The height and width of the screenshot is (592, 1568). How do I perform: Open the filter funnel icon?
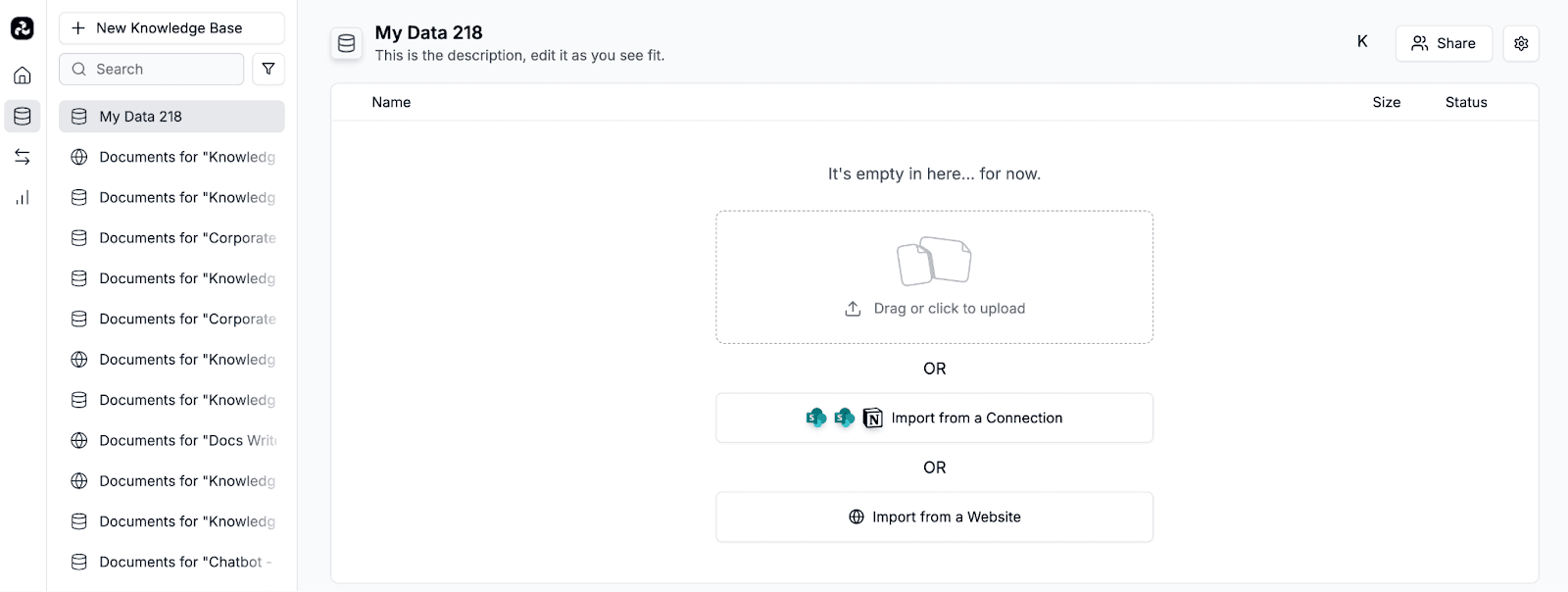tap(269, 70)
